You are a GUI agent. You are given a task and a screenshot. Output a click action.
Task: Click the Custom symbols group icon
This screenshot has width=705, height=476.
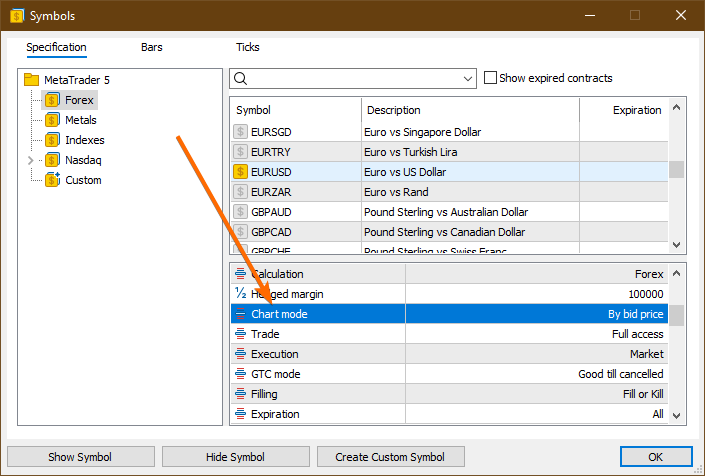(x=52, y=180)
